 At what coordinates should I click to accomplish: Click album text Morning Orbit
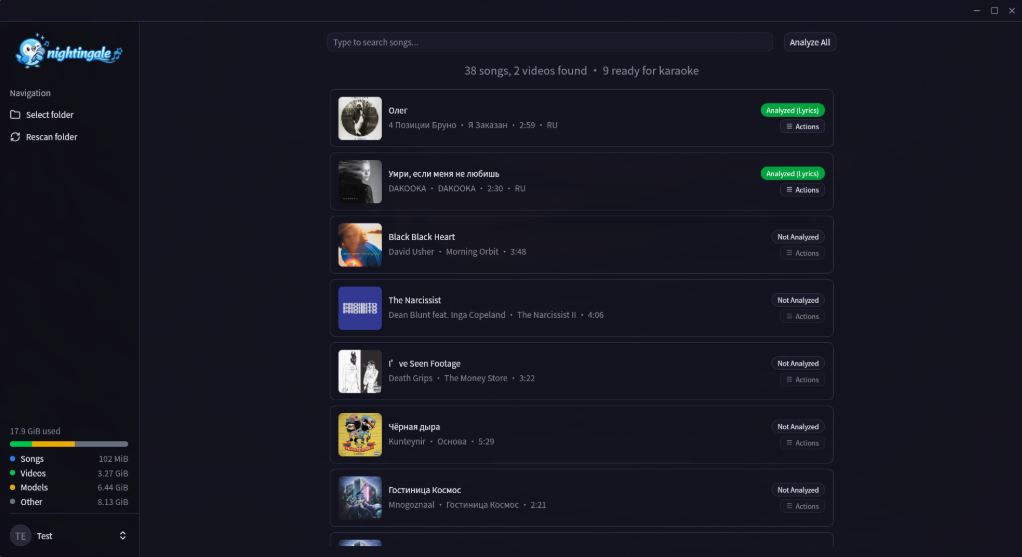click(472, 251)
